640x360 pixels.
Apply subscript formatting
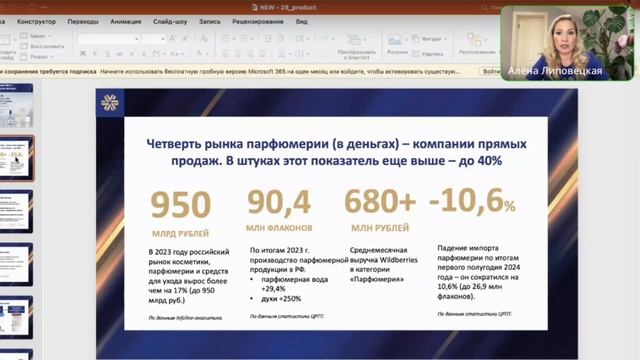(x=144, y=53)
